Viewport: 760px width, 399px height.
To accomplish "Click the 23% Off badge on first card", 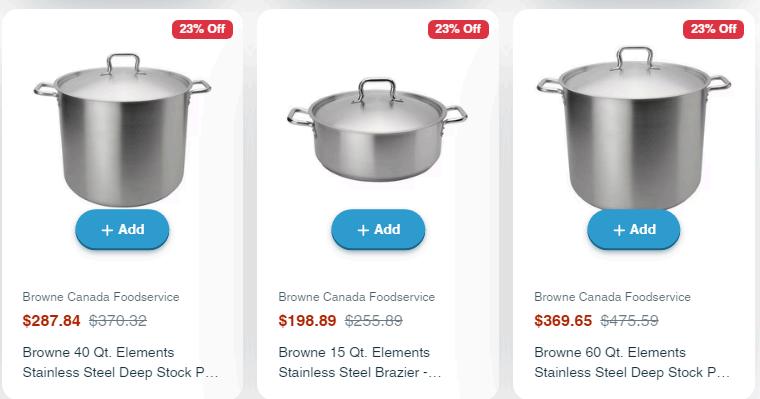I will pyautogui.click(x=202, y=29).
